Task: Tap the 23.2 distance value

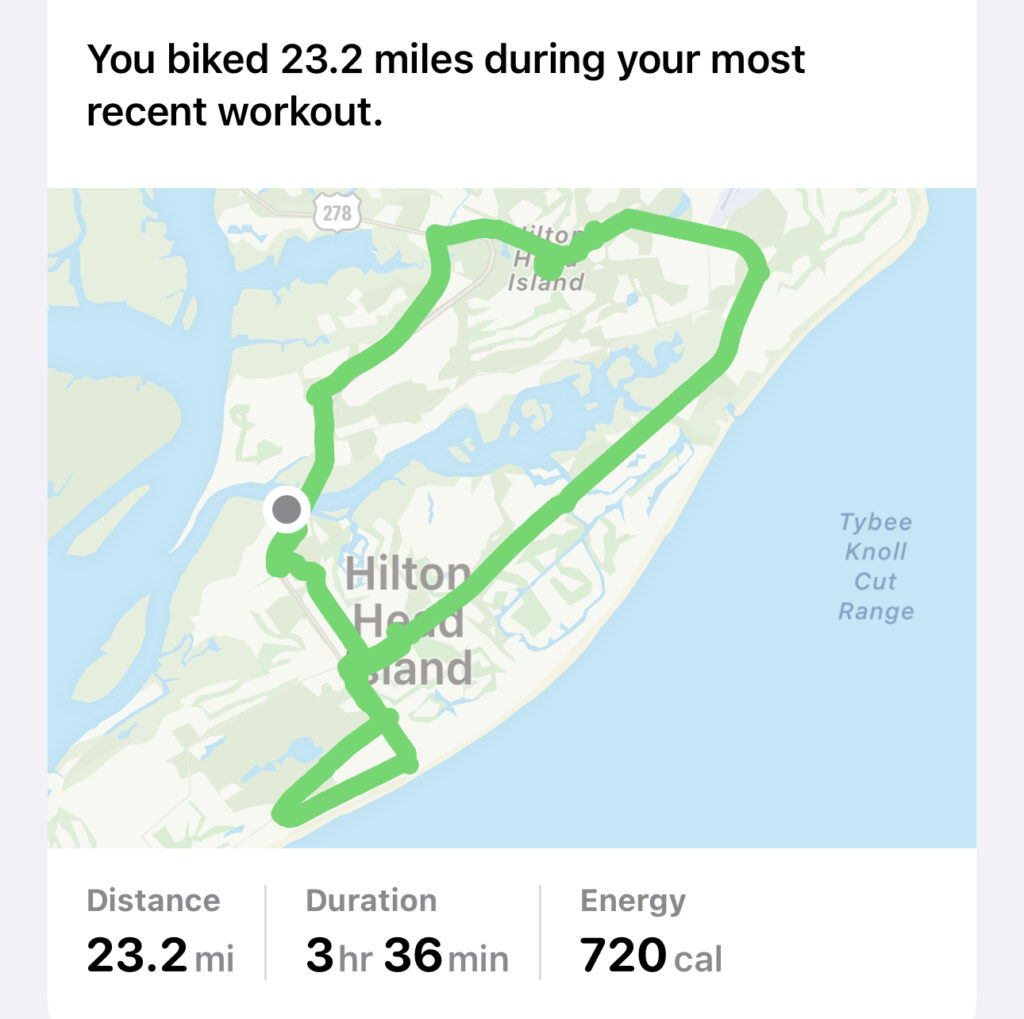Action: 137,954
